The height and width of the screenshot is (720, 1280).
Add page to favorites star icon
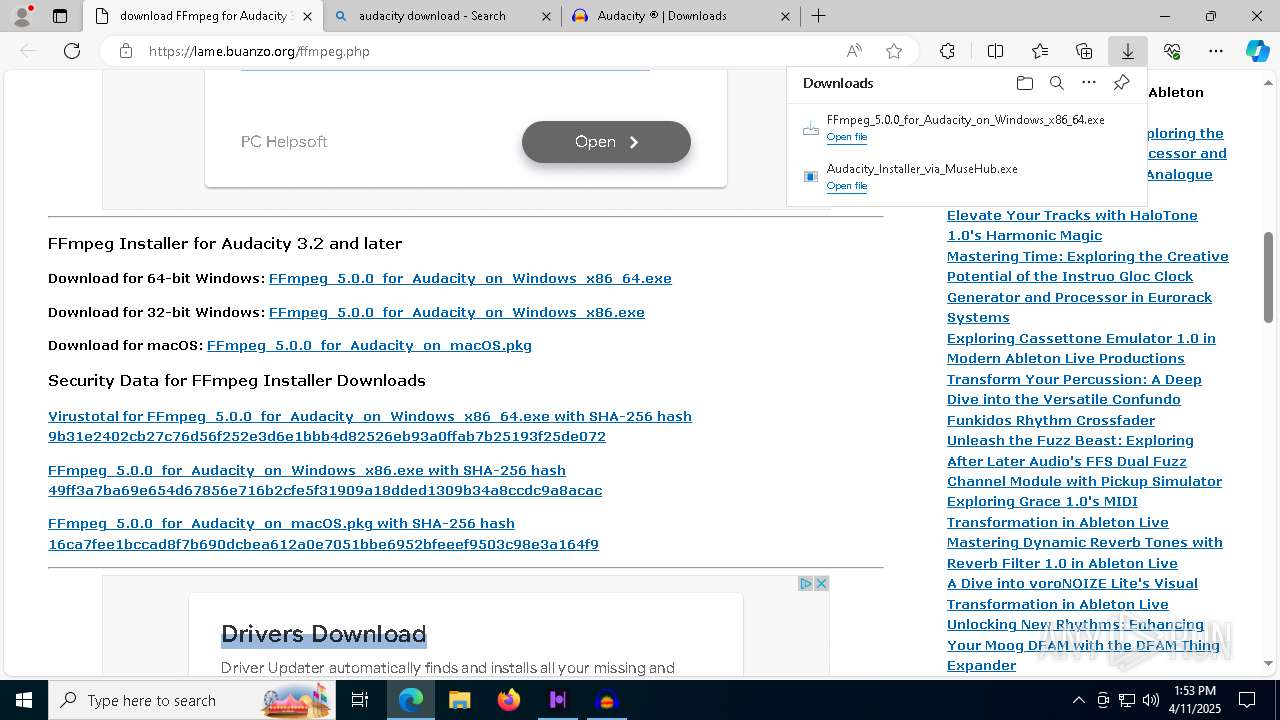coord(894,51)
